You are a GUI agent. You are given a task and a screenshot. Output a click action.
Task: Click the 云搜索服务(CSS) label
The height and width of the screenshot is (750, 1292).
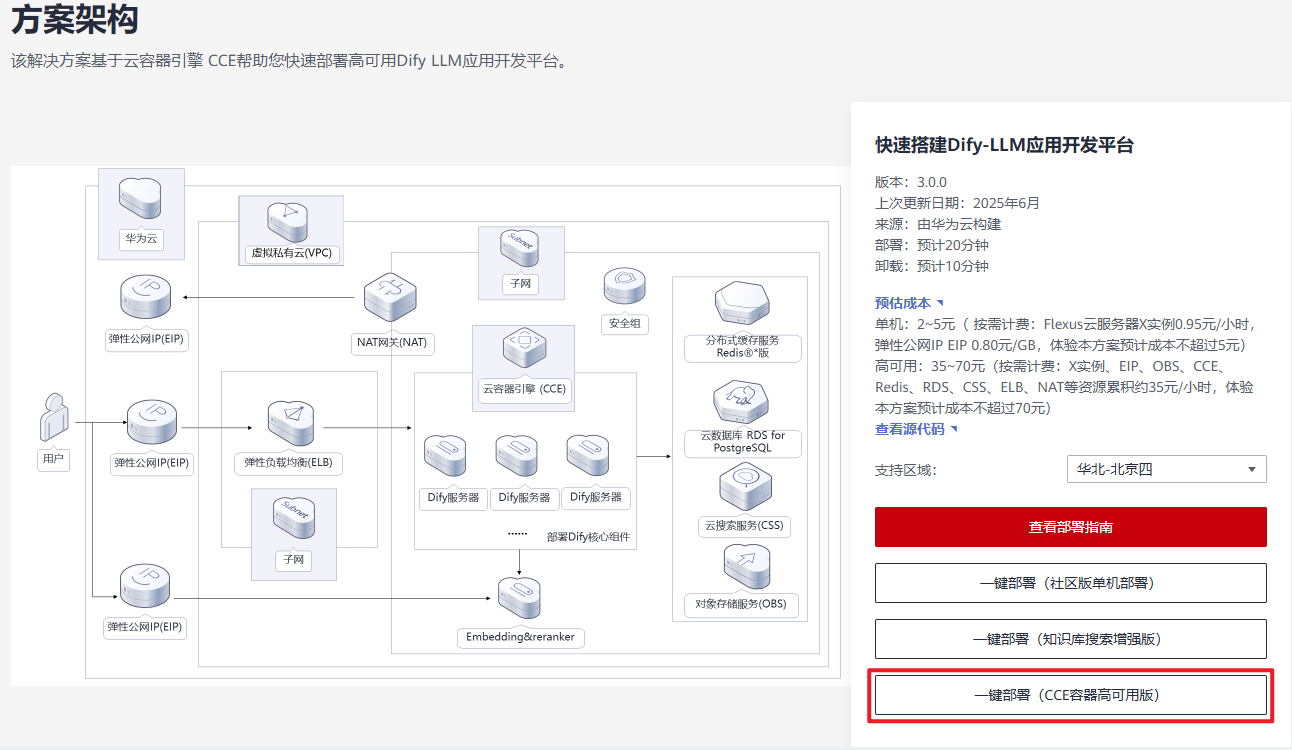(744, 525)
